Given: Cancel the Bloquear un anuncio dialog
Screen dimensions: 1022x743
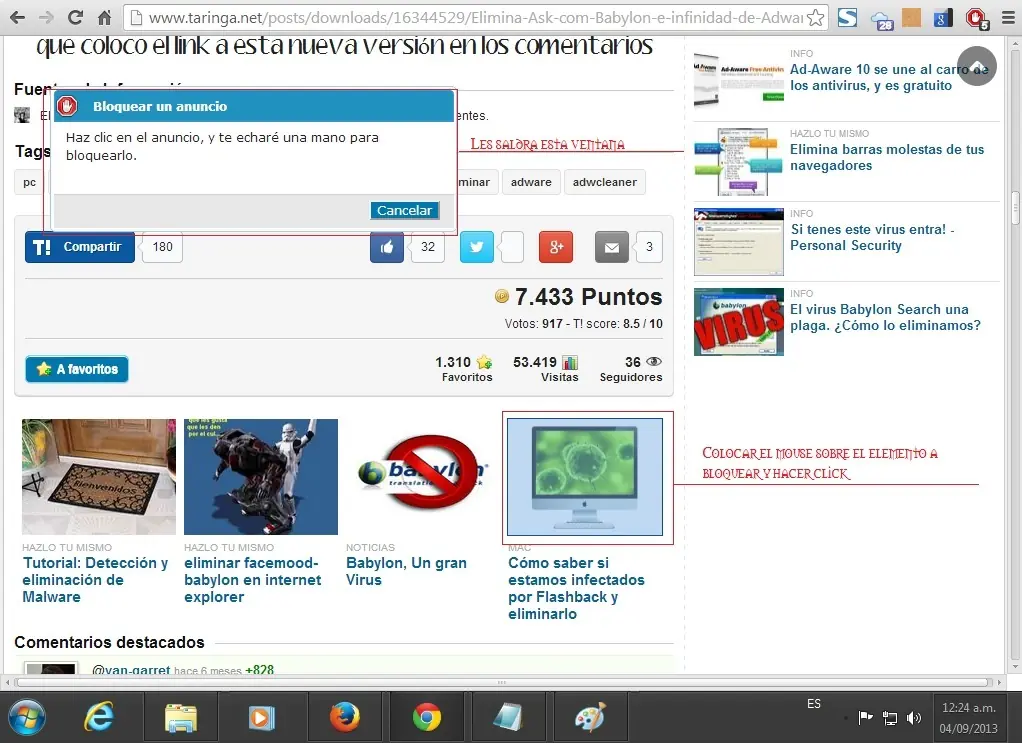Looking at the screenshot, I should click(x=404, y=210).
